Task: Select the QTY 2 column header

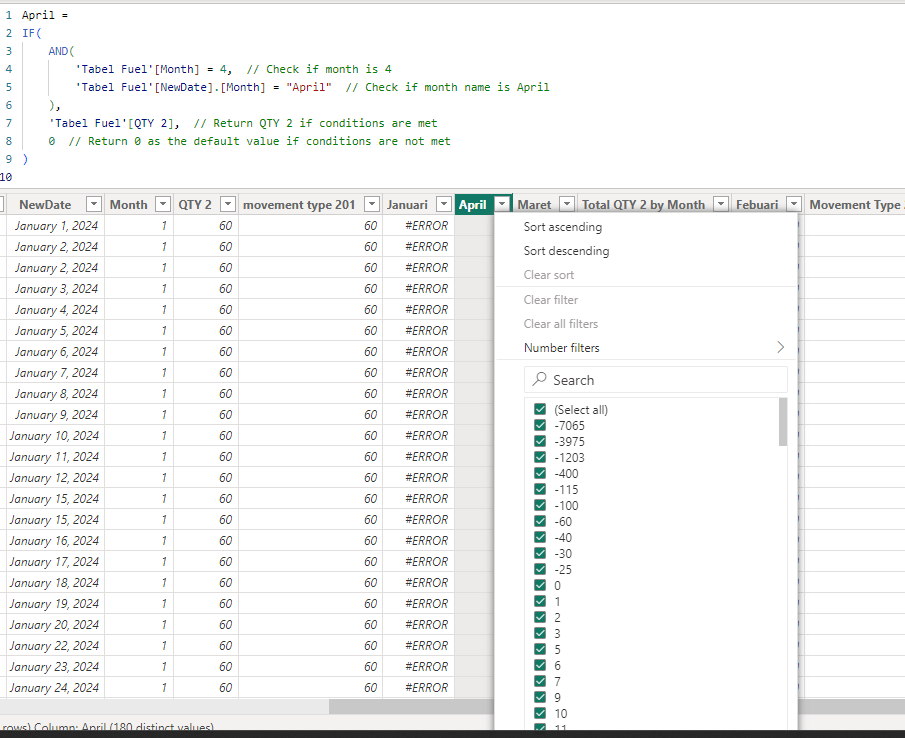Action: pyautogui.click(x=195, y=205)
